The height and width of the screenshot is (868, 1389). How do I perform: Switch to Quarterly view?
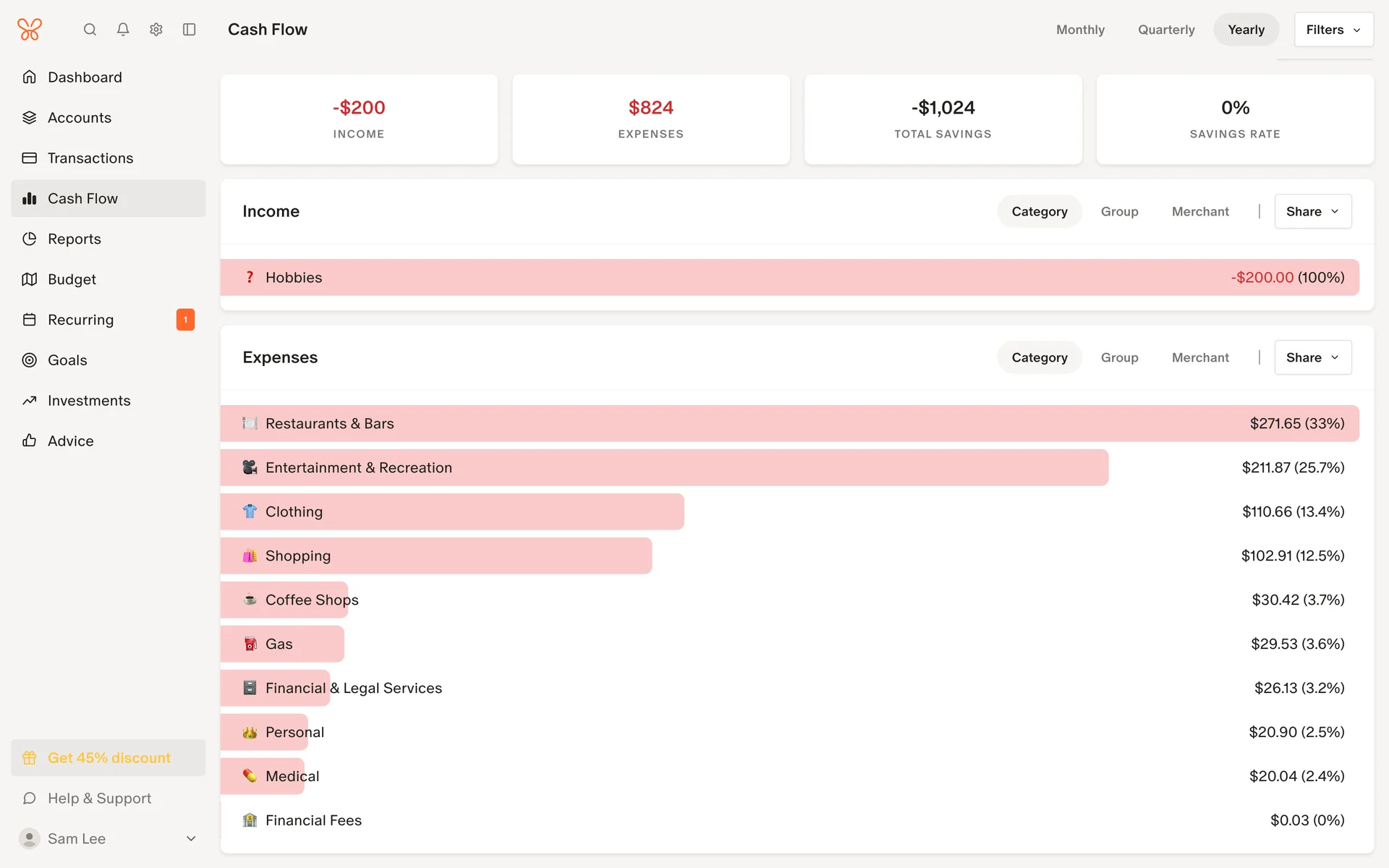point(1166,30)
